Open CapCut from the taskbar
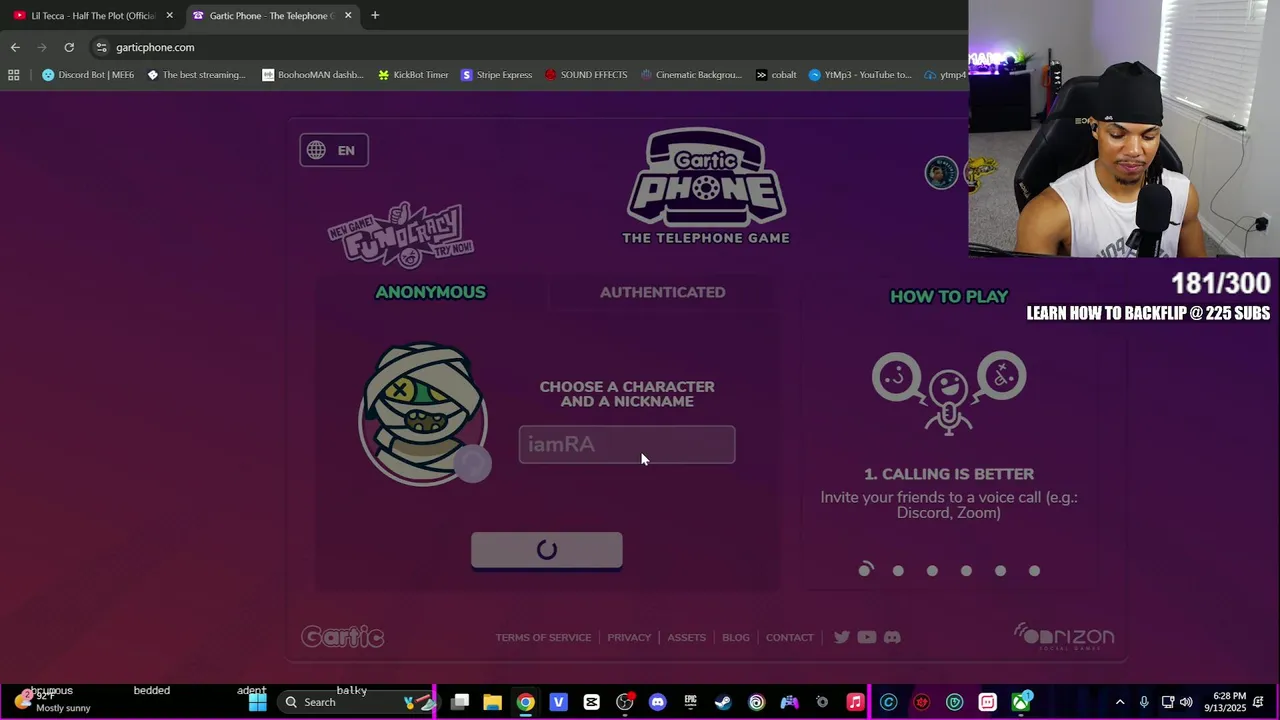The image size is (1280, 720). click(591, 702)
